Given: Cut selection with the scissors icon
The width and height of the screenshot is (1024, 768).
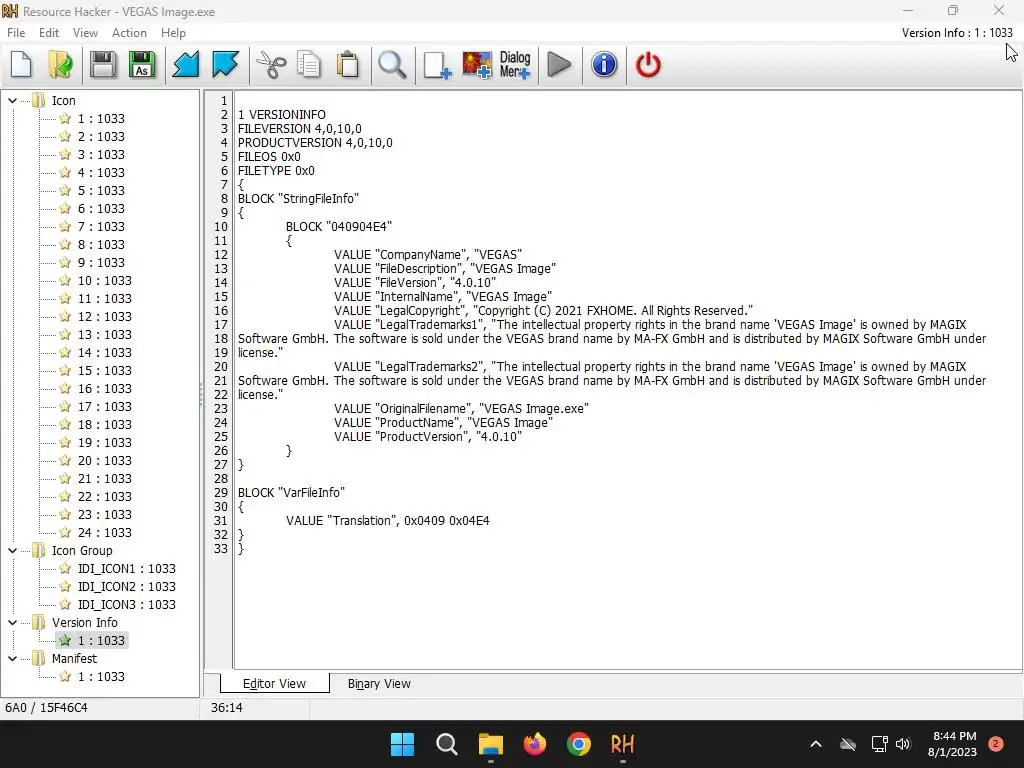Looking at the screenshot, I should coord(271,65).
